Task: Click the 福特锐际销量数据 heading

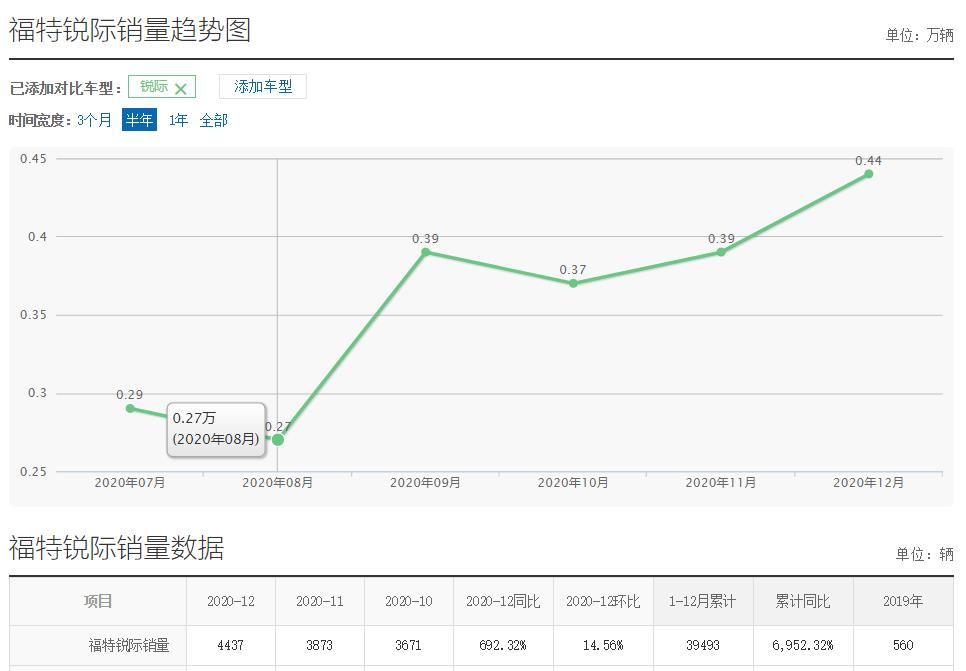Action: (x=116, y=548)
